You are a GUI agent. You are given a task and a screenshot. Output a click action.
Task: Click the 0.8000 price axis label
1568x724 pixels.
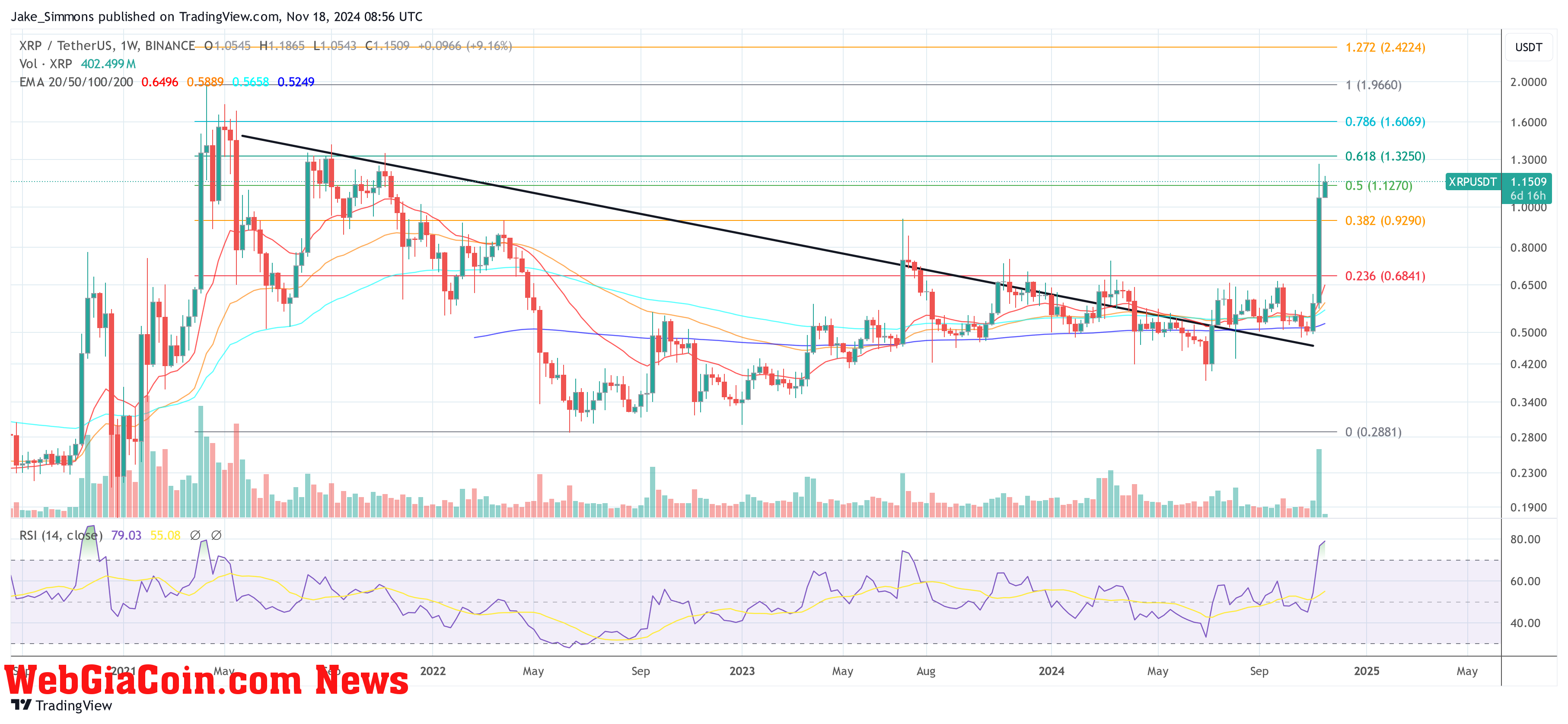tap(1528, 248)
